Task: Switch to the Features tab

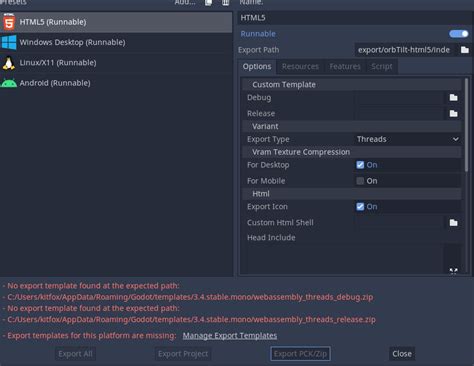Action: 345,67
